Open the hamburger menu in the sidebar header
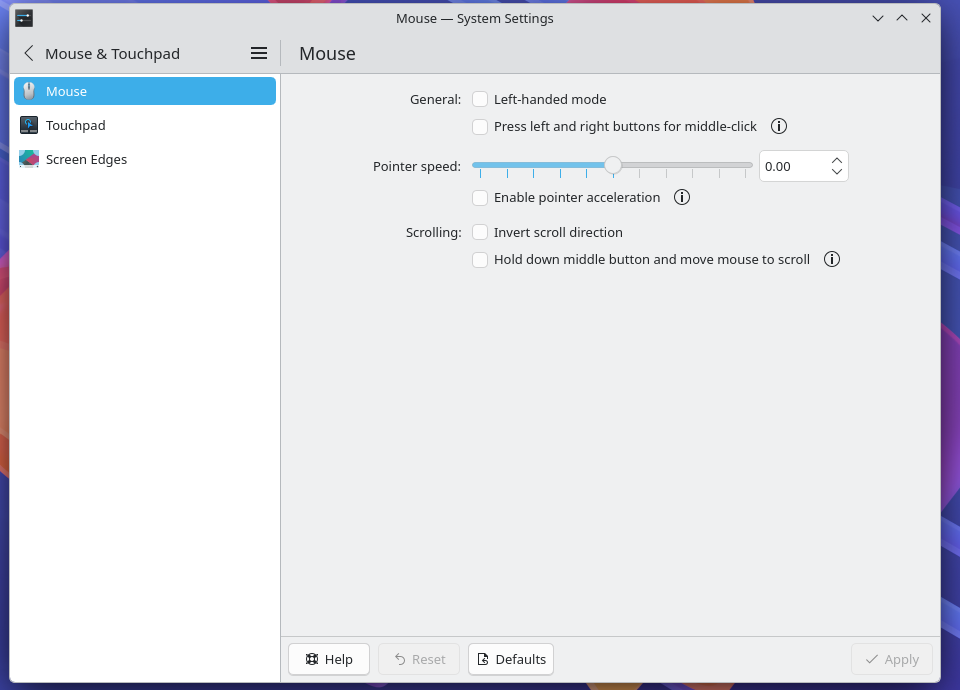 point(259,53)
